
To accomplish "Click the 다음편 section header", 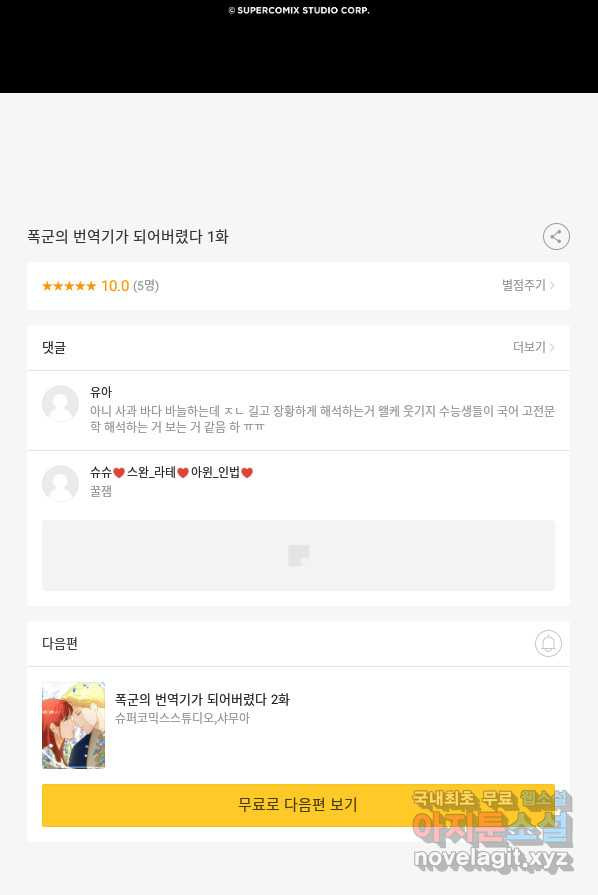I will (60, 644).
